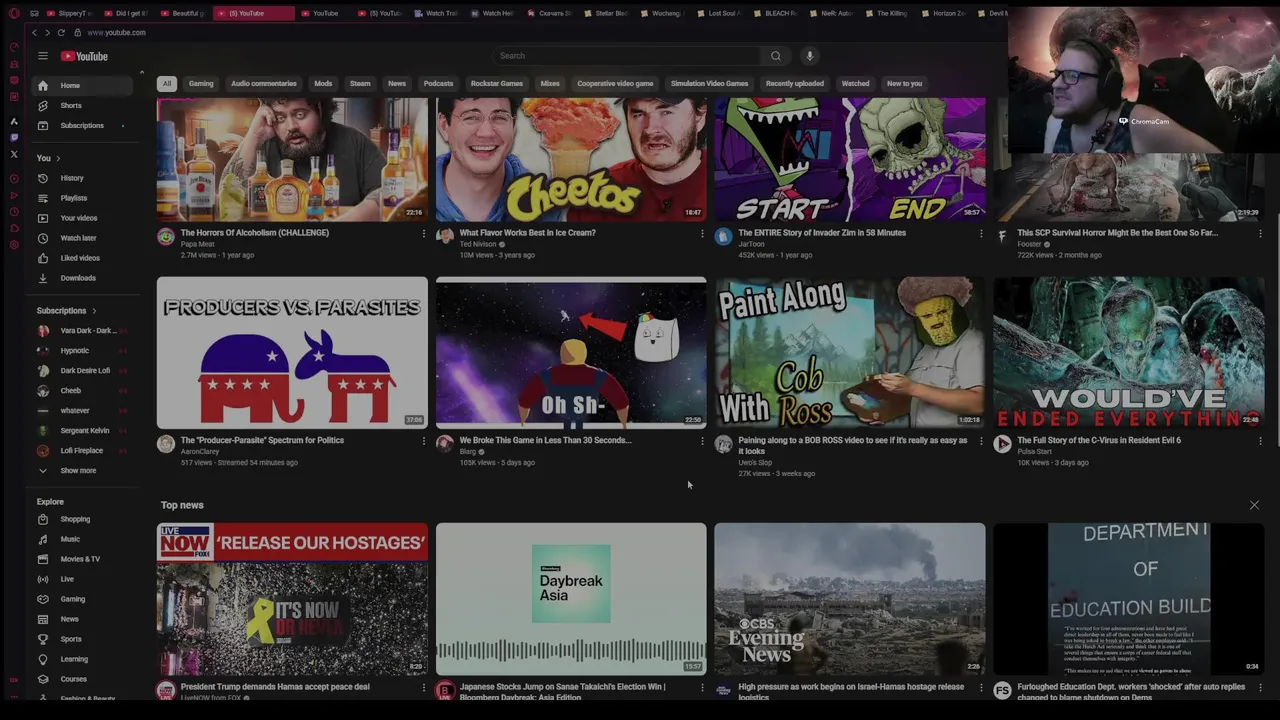Open AaronClarey channel name link
This screenshot has width=1280, height=720.
coord(200,452)
